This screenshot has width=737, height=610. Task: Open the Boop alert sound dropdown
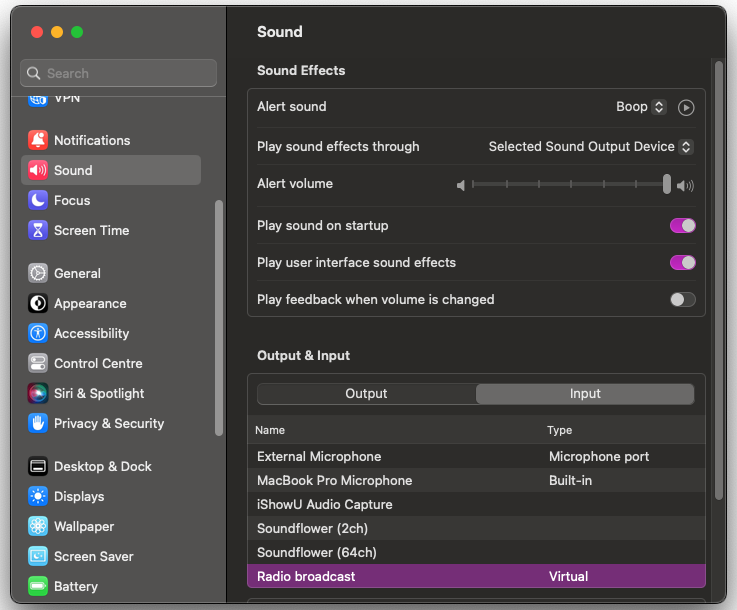tap(641, 107)
